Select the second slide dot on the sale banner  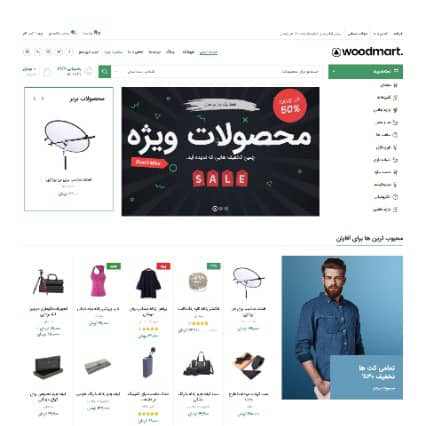pyautogui.click(x=221, y=209)
